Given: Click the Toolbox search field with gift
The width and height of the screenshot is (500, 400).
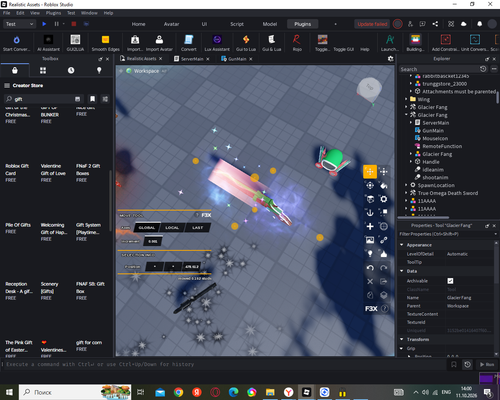Looking at the screenshot, I should tap(43, 99).
